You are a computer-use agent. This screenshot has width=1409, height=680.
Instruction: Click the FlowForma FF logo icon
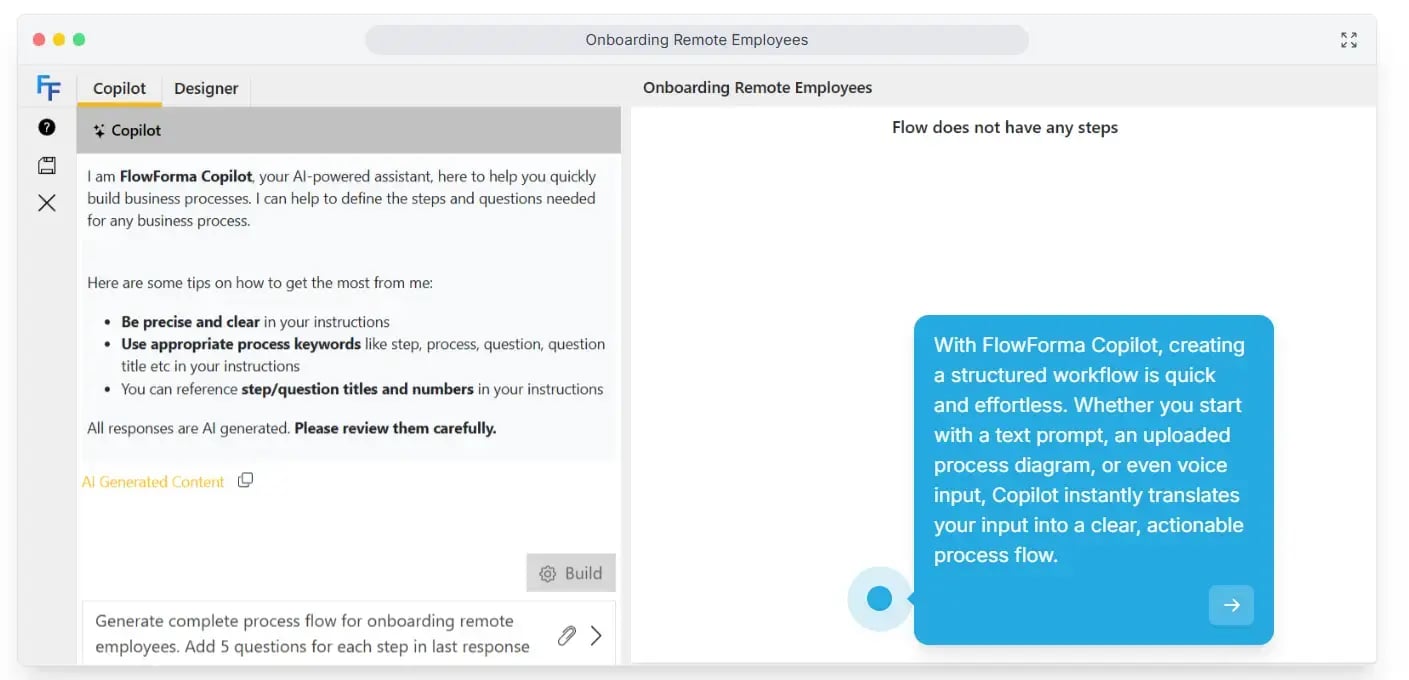(47, 88)
